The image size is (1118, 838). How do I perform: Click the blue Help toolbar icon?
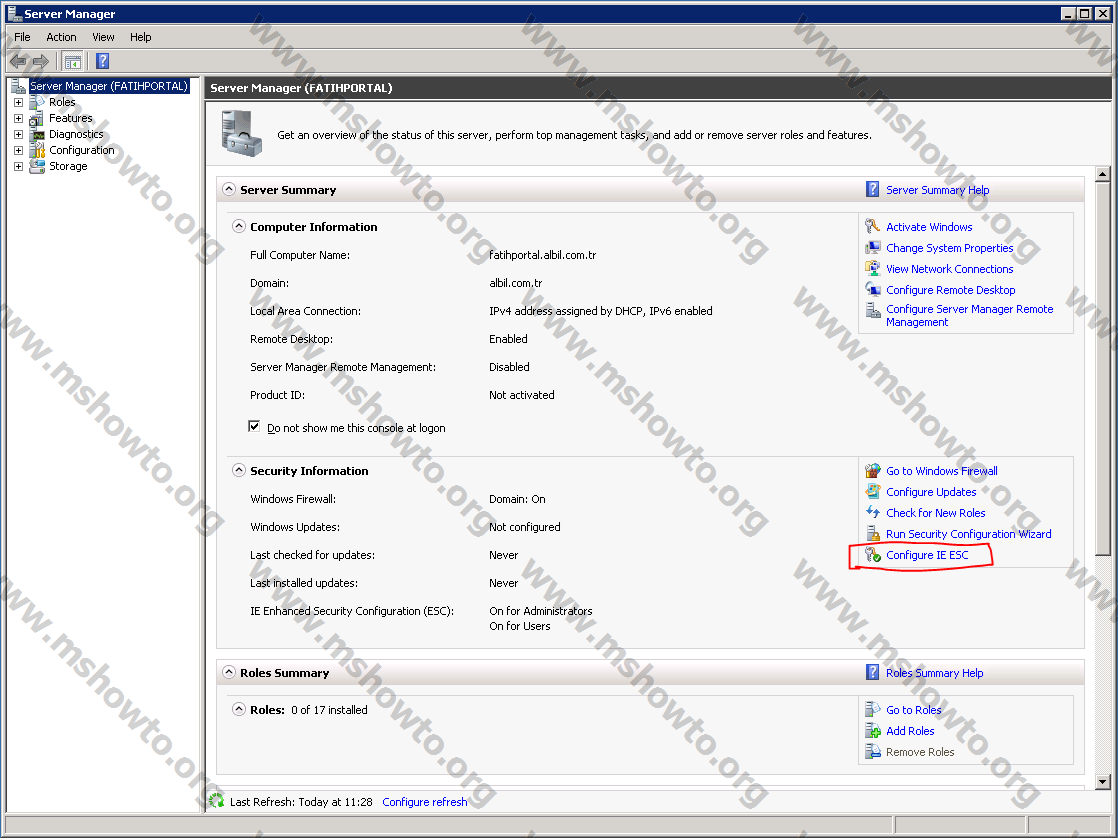[103, 61]
